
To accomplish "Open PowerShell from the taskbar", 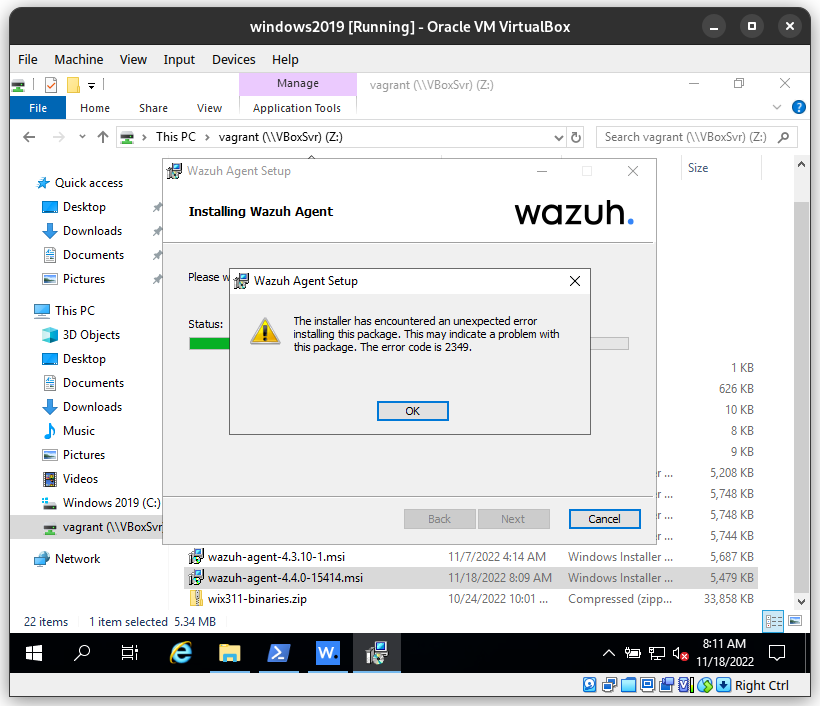I will click(279, 653).
